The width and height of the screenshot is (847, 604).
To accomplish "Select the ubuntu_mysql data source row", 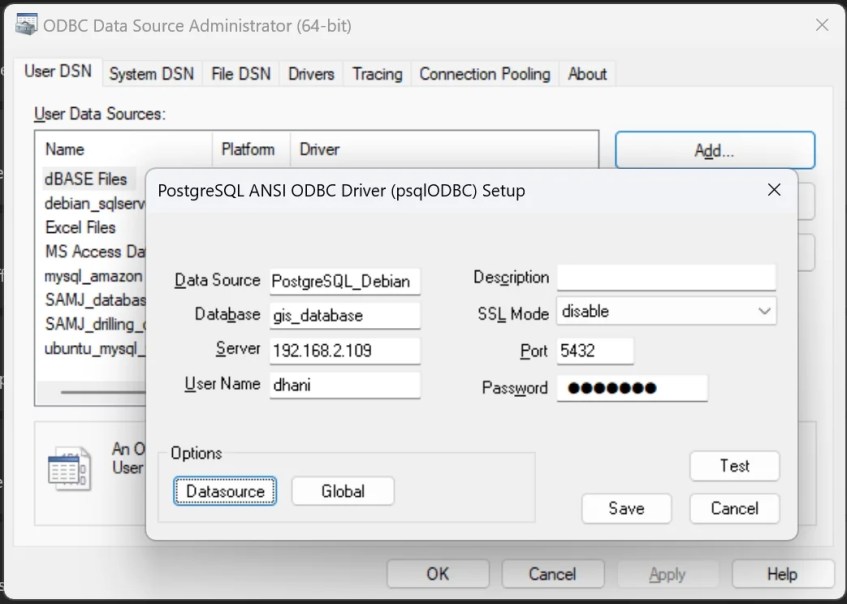I will click(95, 348).
